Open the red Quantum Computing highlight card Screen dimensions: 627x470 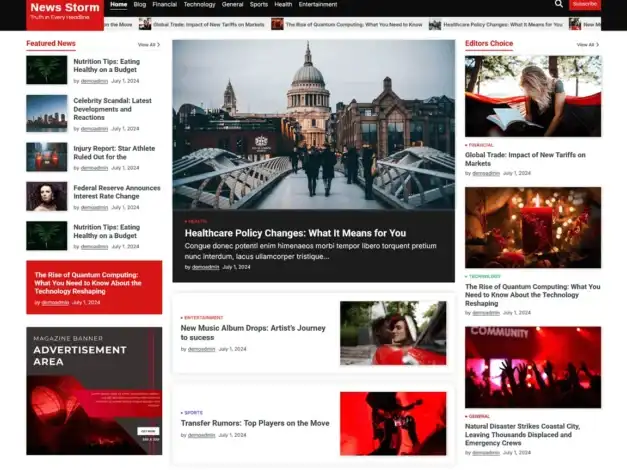[x=94, y=287]
